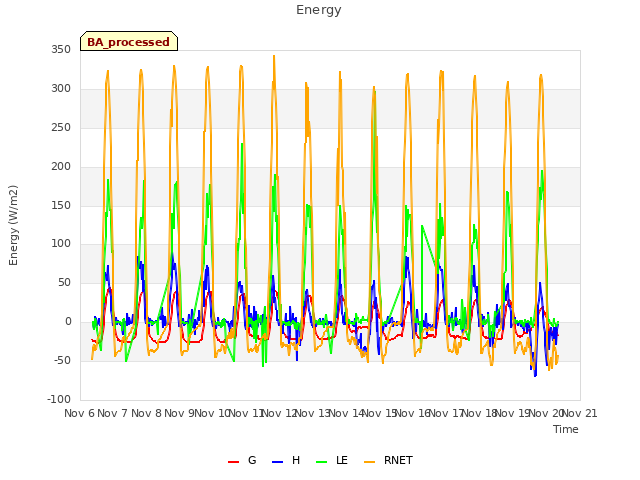This screenshot has height=480, width=640.
Task: Click the chart title Energy
Action: point(318,10)
